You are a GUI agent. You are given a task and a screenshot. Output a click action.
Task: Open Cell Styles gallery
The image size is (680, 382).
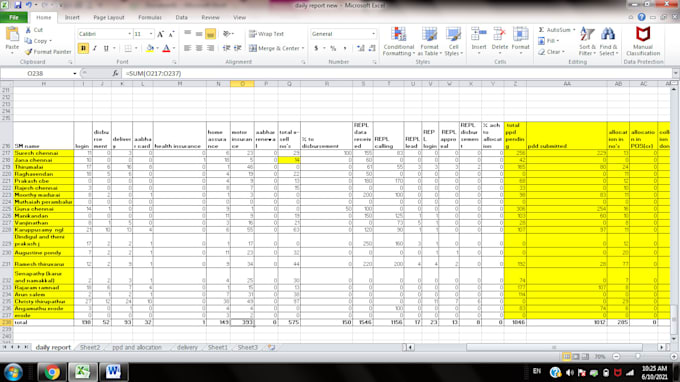click(x=453, y=41)
